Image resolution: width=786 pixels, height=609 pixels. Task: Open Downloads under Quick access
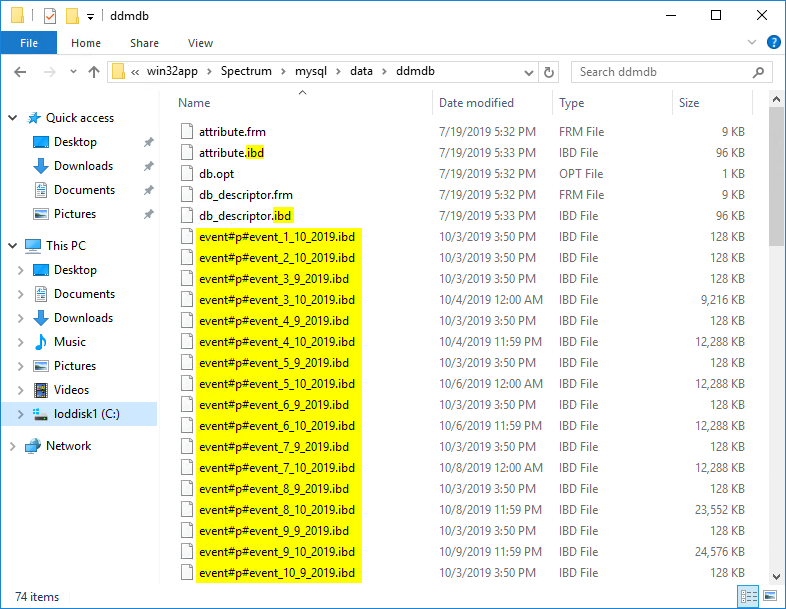click(x=83, y=166)
